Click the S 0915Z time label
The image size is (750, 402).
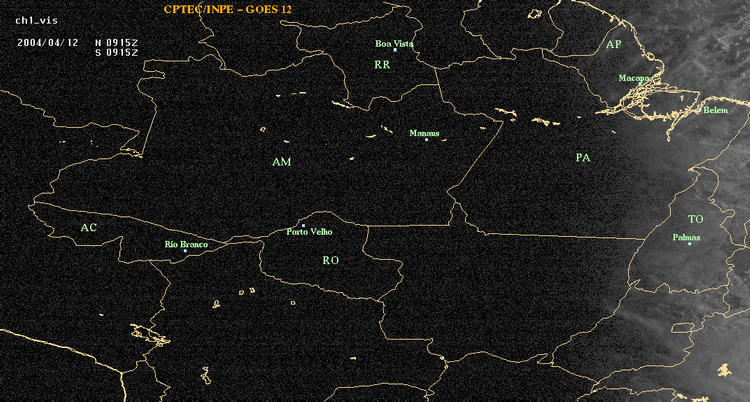point(117,52)
